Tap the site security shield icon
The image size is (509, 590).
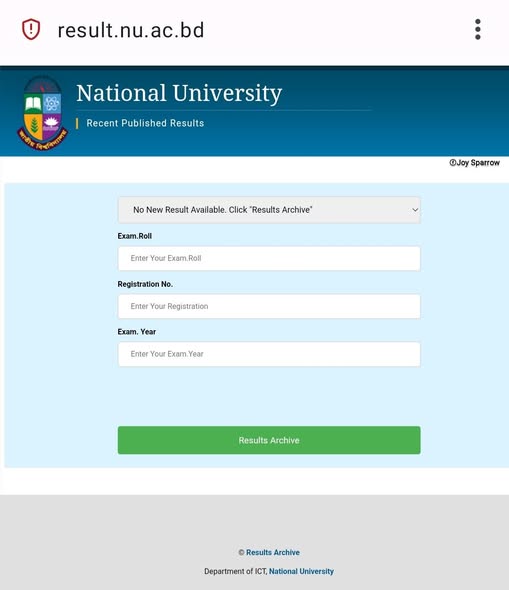point(31,29)
